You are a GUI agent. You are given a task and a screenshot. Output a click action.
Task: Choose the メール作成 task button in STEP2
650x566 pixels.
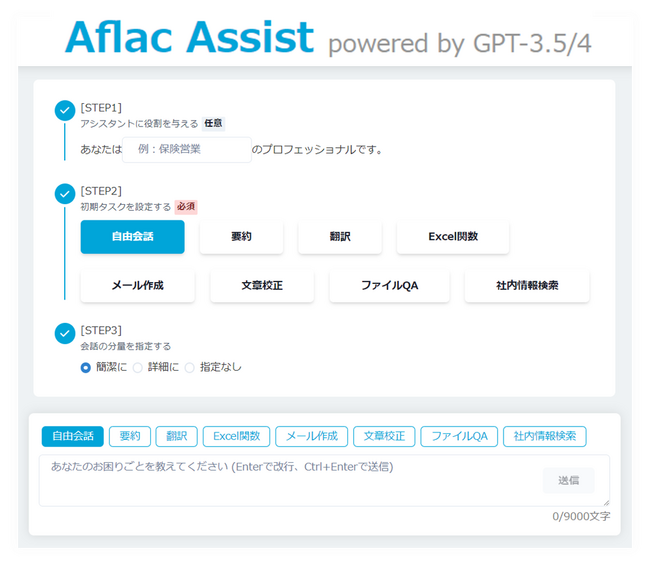coord(138,286)
